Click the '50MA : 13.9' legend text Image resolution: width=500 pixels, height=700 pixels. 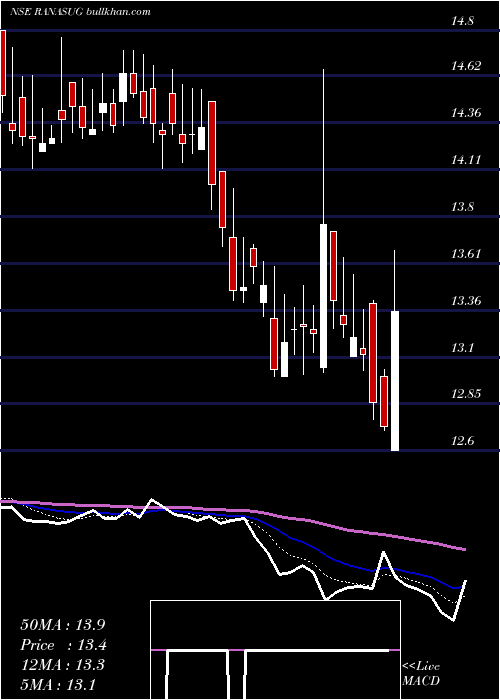tap(62, 625)
